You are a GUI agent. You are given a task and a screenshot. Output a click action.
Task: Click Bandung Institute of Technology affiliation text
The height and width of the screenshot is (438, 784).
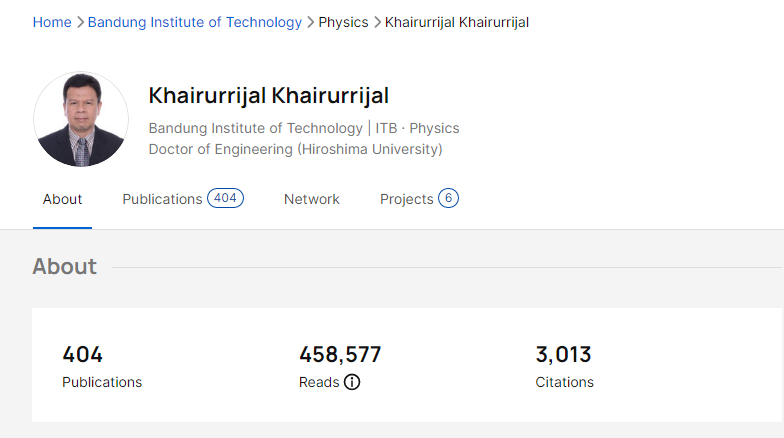tap(255, 128)
